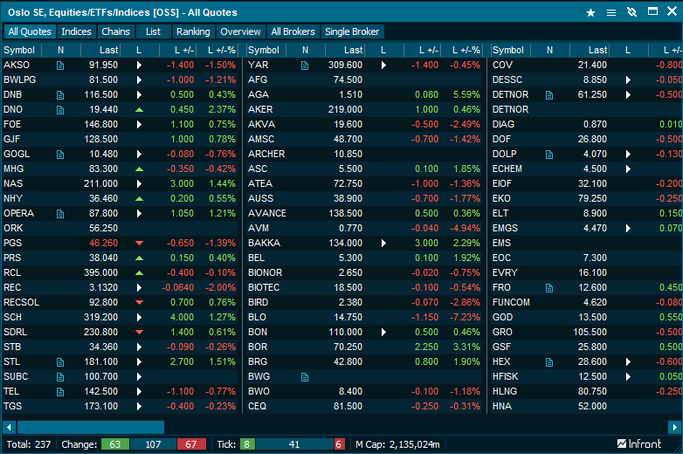Sort by second Symbol column header
Screen dimensions: 683x454
tap(266, 50)
